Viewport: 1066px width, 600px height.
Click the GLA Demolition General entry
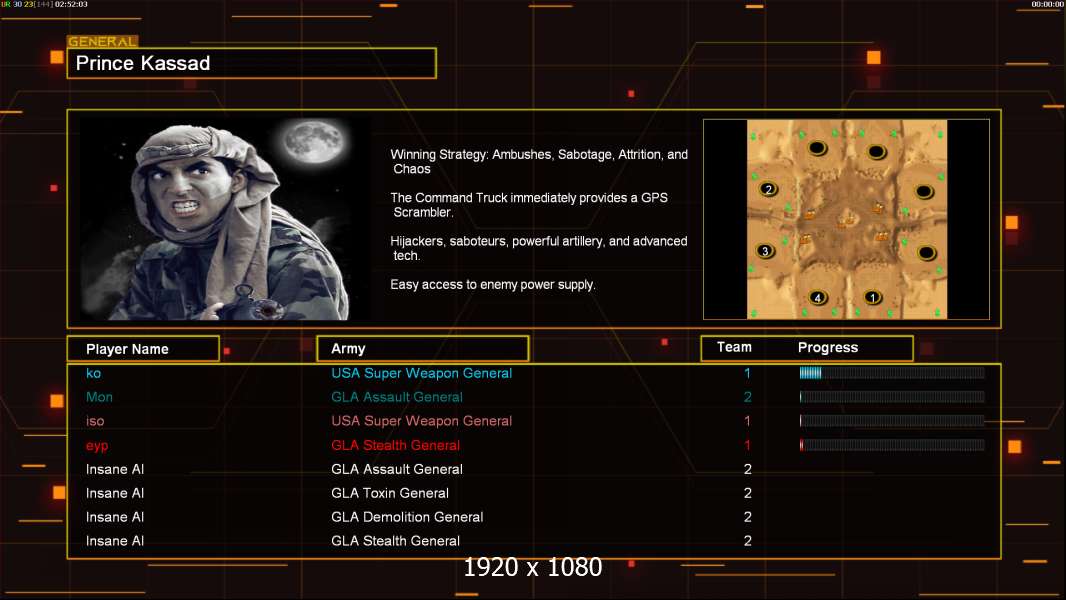point(407,517)
